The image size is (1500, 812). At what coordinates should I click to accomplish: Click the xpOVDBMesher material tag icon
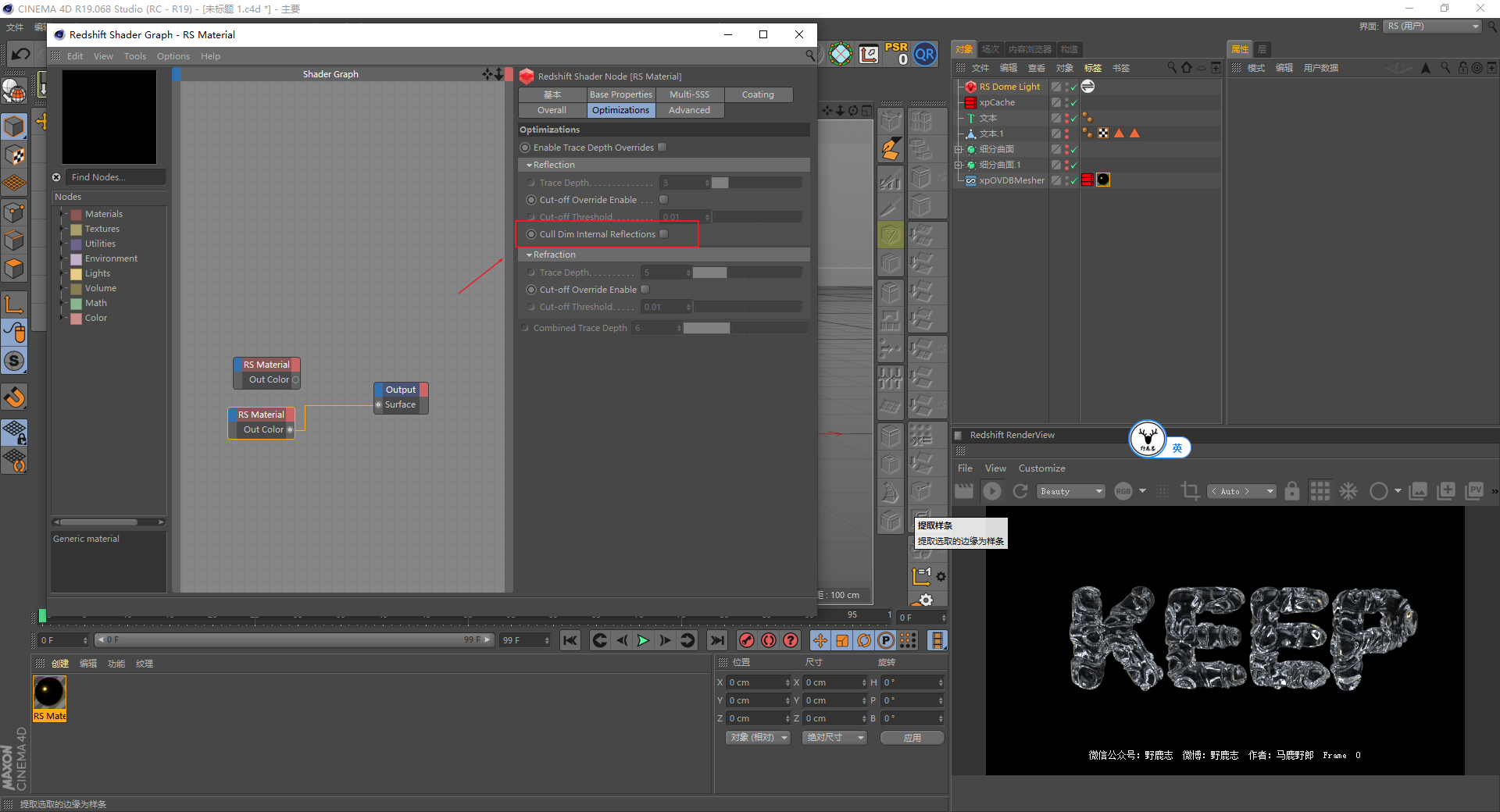tap(1103, 180)
